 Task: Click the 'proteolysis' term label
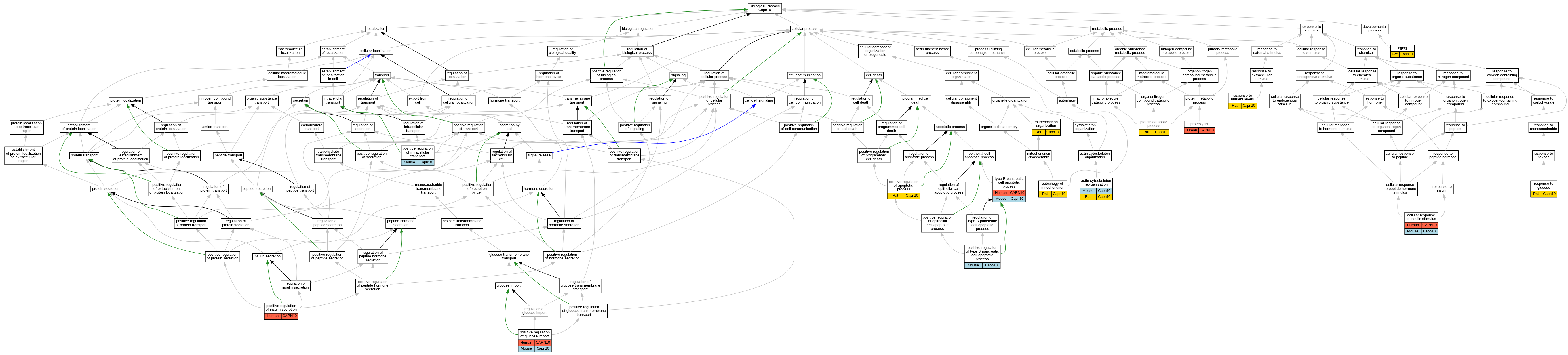coord(1199,124)
